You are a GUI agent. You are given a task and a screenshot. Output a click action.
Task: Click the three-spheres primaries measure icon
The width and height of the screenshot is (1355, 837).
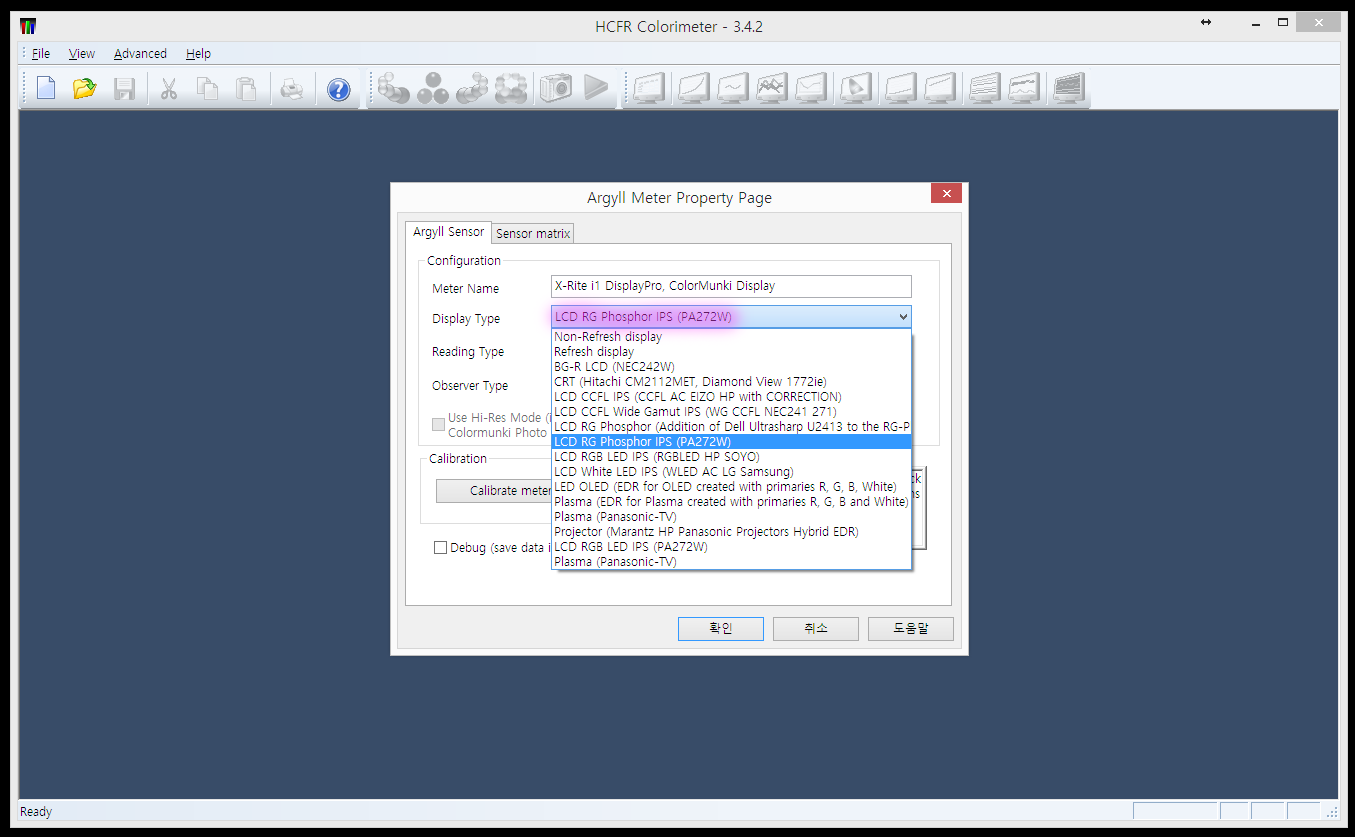coord(433,89)
